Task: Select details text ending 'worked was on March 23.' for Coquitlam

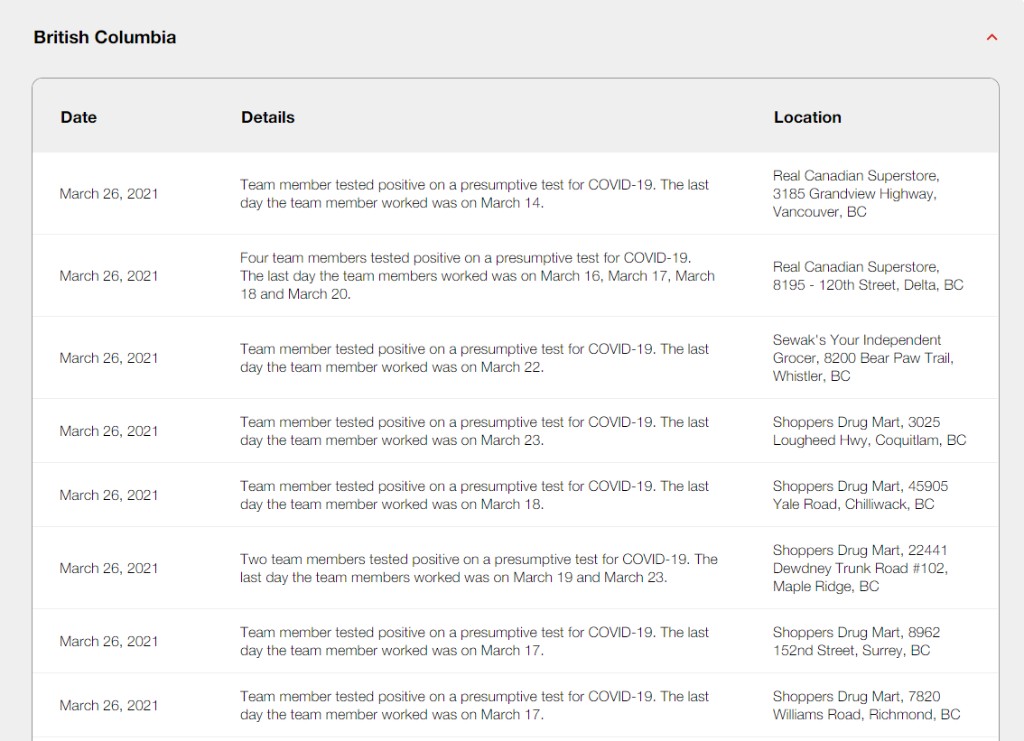Action: (474, 431)
